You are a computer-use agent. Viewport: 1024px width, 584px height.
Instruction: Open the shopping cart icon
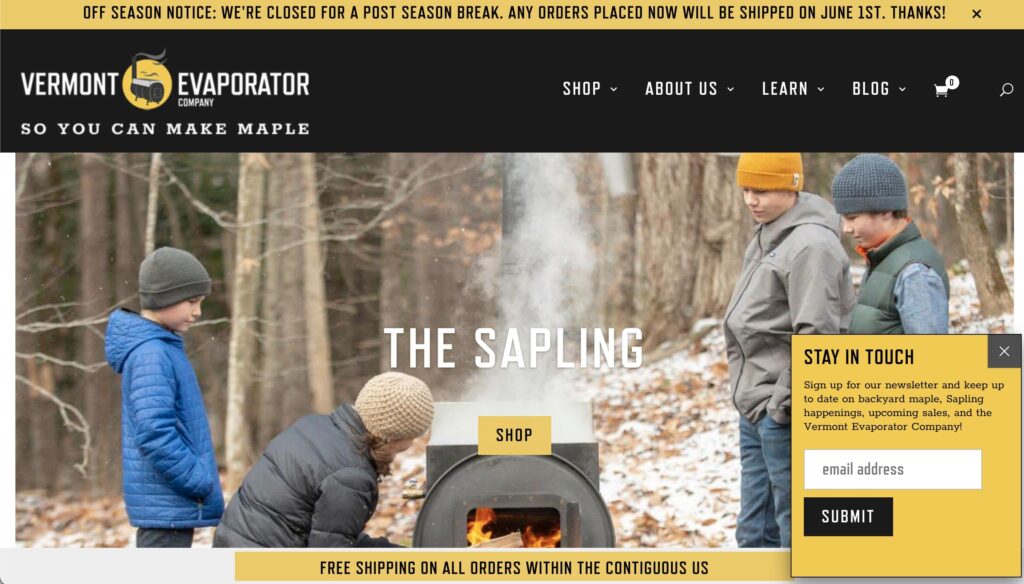coord(941,90)
